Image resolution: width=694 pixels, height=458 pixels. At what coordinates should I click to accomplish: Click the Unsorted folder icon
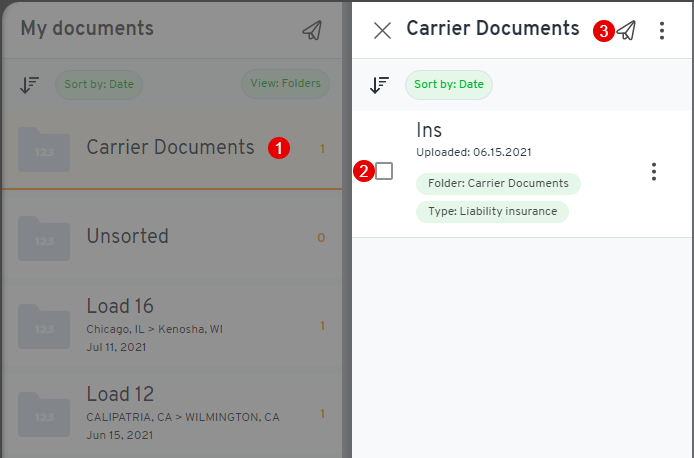click(44, 238)
